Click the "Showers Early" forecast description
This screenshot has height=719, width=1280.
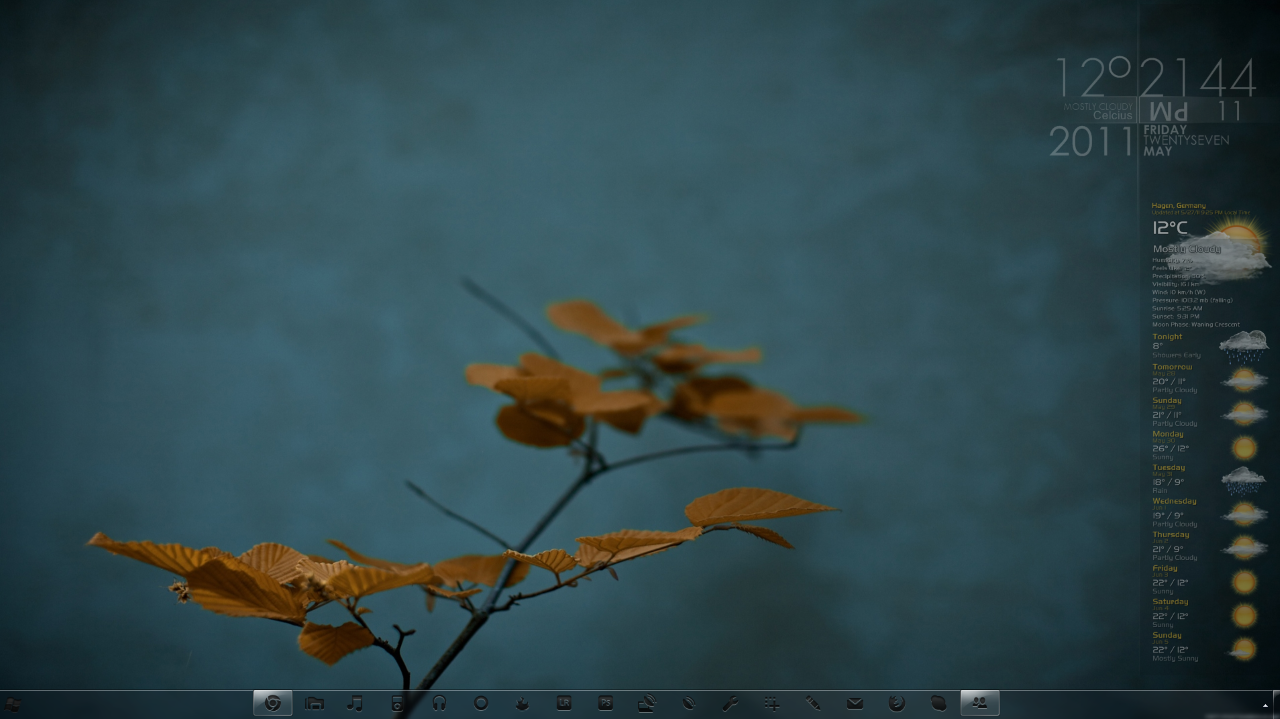click(1176, 355)
